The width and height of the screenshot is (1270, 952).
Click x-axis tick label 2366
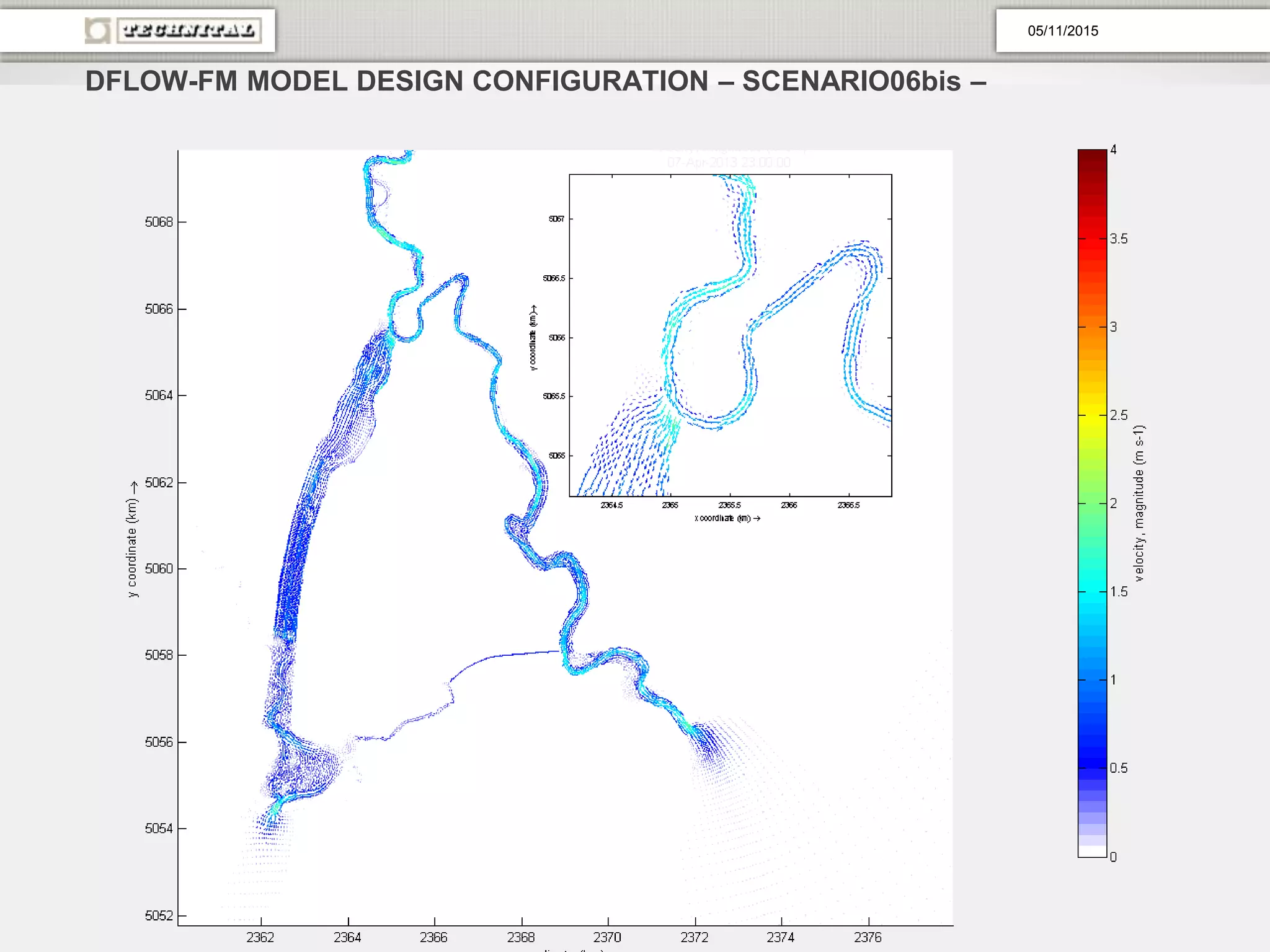click(433, 937)
